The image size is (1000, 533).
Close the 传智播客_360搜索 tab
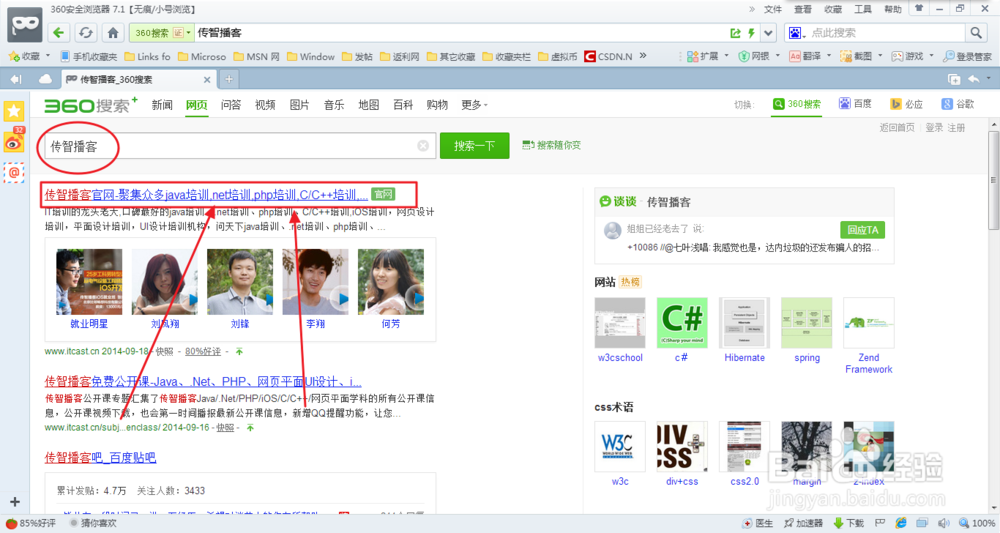click(x=207, y=80)
